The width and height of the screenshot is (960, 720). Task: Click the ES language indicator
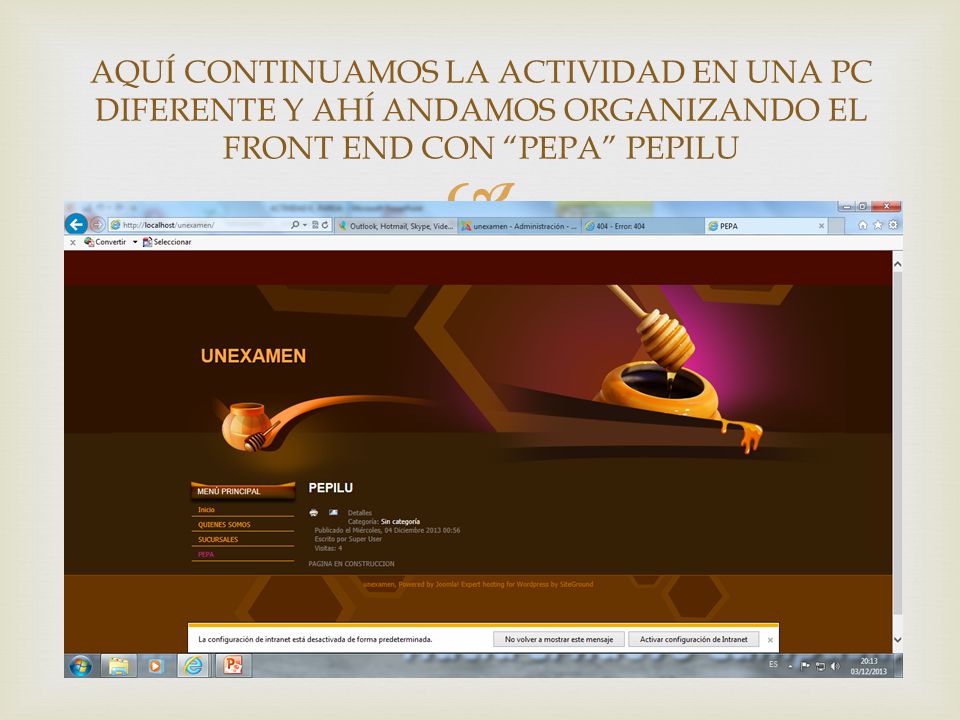[773, 664]
